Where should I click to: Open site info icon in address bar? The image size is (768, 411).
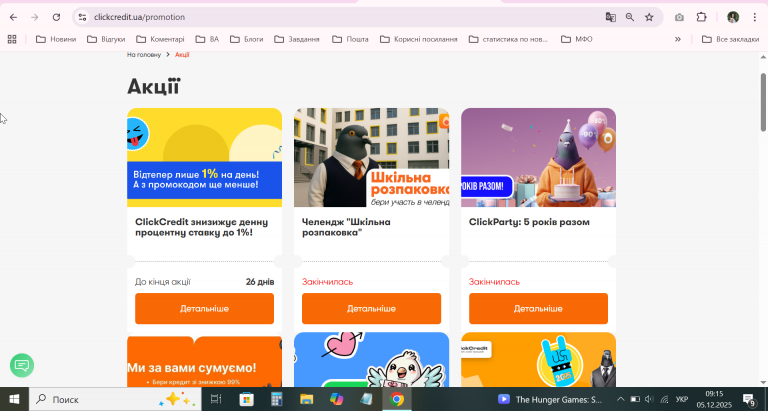coord(82,17)
